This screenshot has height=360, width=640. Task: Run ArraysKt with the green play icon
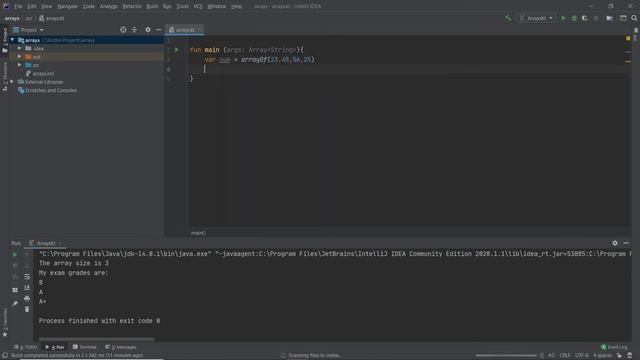[x=563, y=18]
